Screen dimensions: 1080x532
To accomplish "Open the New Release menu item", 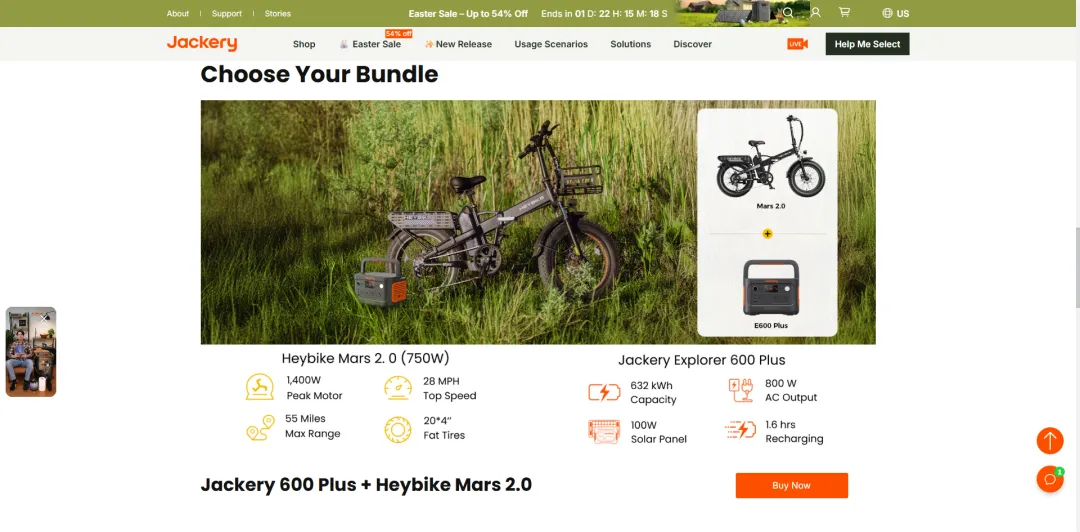I will tap(458, 44).
